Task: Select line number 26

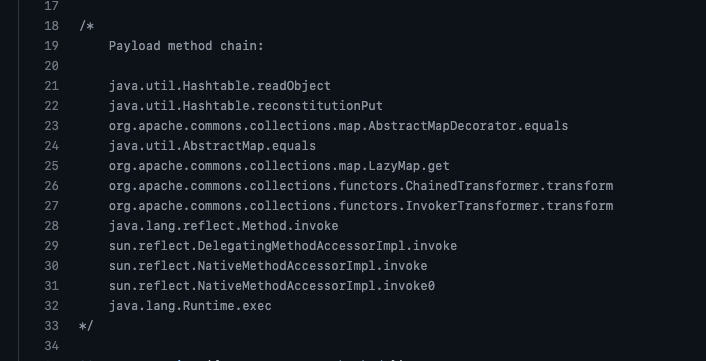Action: (52, 186)
